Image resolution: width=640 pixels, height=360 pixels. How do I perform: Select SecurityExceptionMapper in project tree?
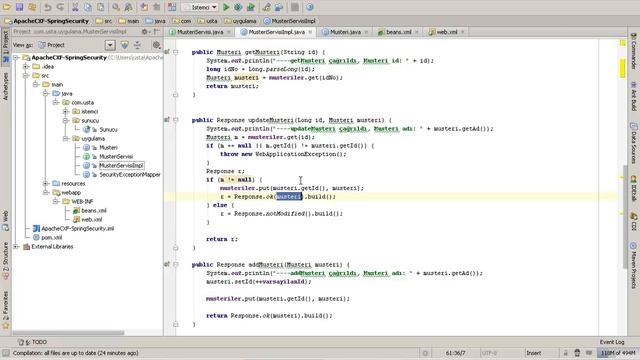pos(130,174)
